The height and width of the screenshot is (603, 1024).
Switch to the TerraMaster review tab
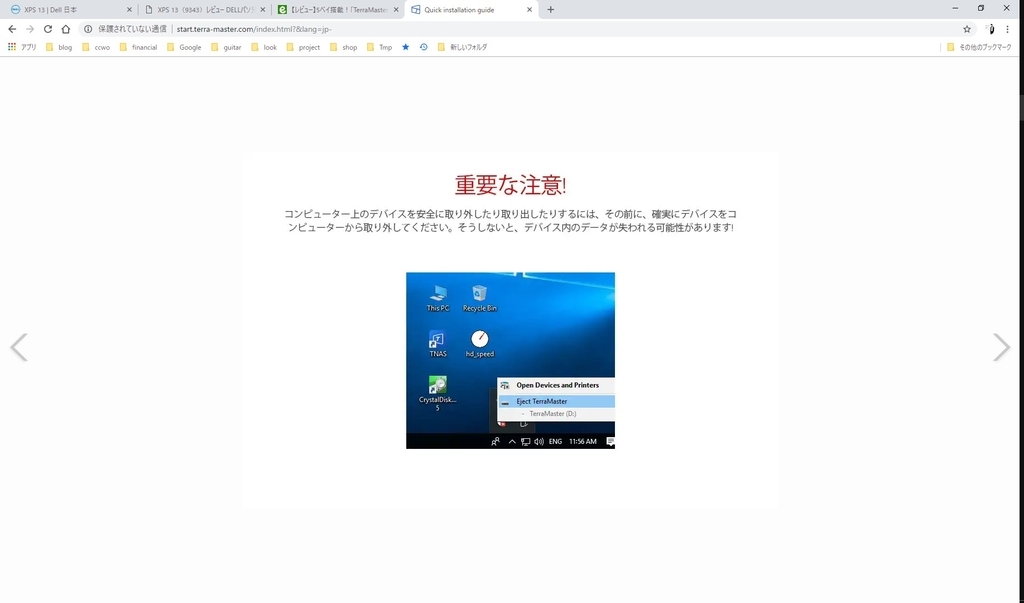coord(338,10)
